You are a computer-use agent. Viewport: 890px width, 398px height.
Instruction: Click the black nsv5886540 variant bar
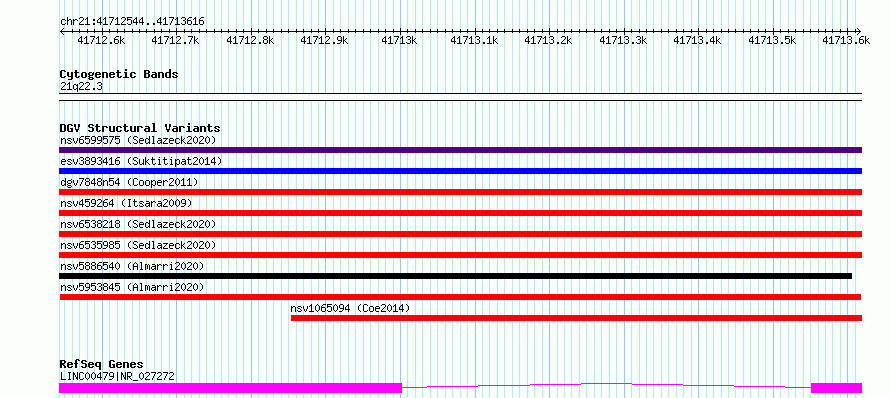(455, 276)
